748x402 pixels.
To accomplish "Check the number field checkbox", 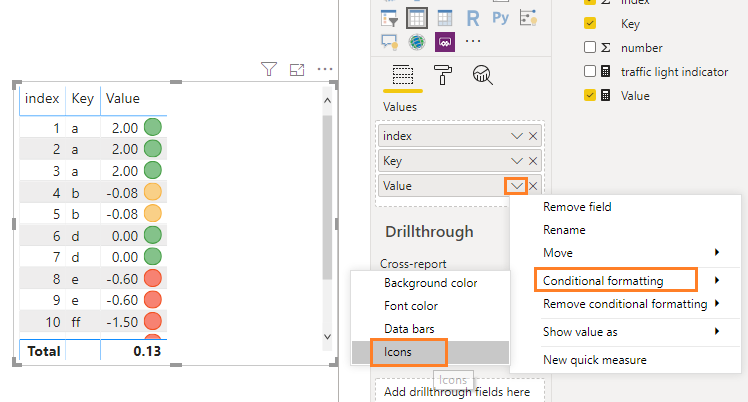I will pos(590,47).
